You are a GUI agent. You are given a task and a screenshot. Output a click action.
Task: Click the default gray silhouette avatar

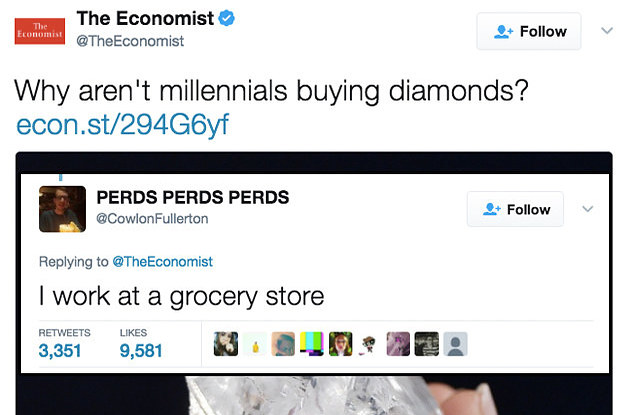click(x=454, y=343)
